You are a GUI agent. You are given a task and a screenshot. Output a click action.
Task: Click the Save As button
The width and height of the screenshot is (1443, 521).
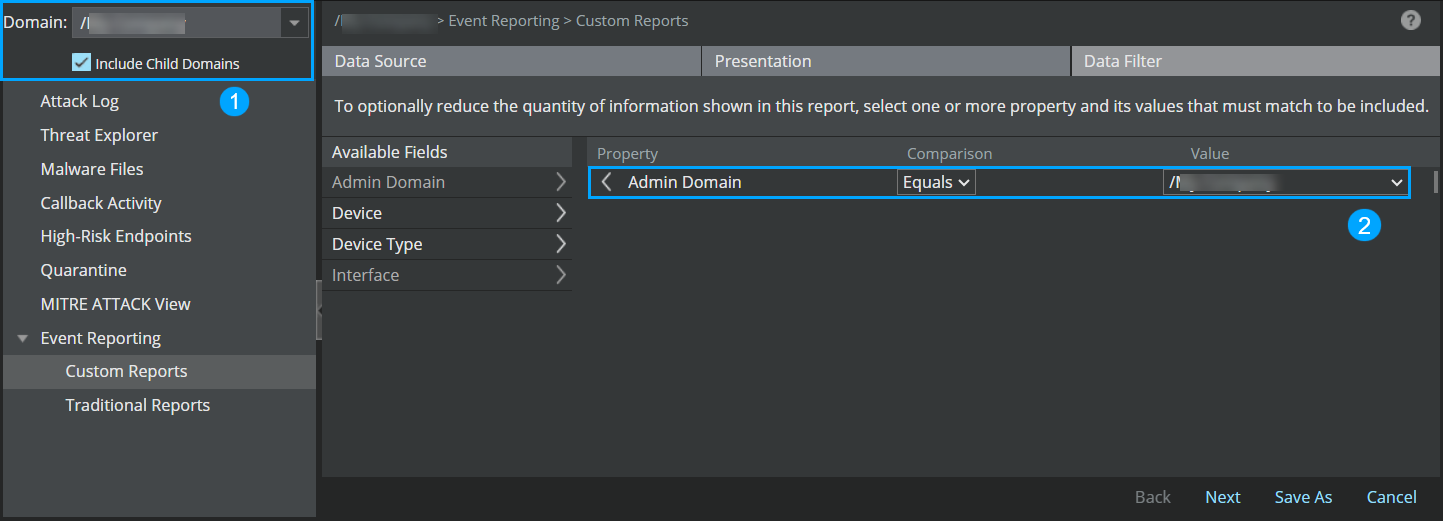(x=1303, y=497)
